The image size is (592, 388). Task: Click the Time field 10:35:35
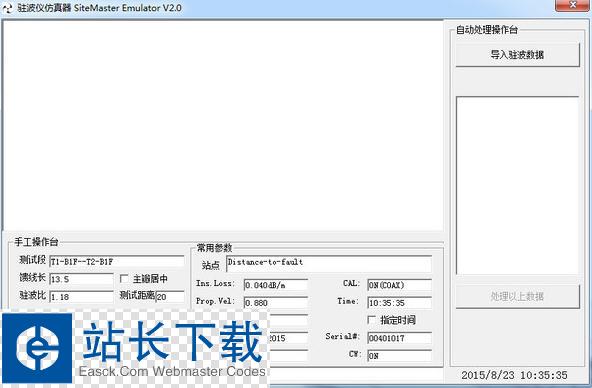pyautogui.click(x=399, y=303)
